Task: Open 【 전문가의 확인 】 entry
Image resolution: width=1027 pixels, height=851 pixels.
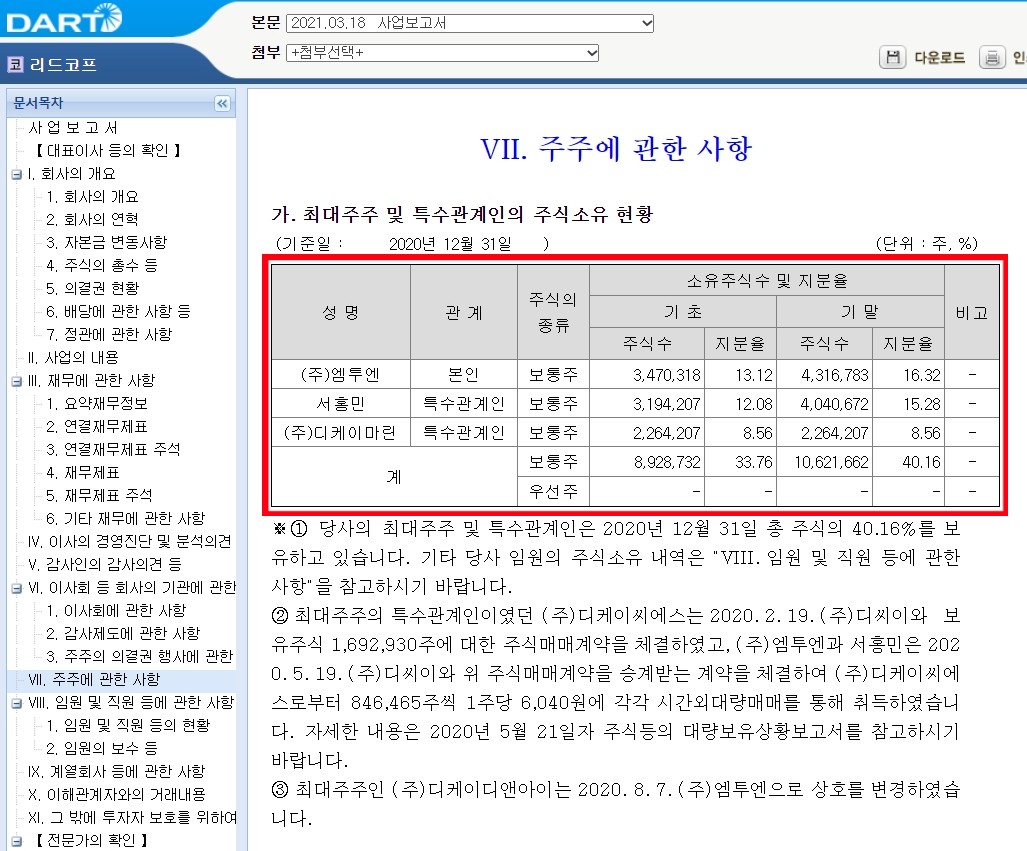Action: coord(91,841)
